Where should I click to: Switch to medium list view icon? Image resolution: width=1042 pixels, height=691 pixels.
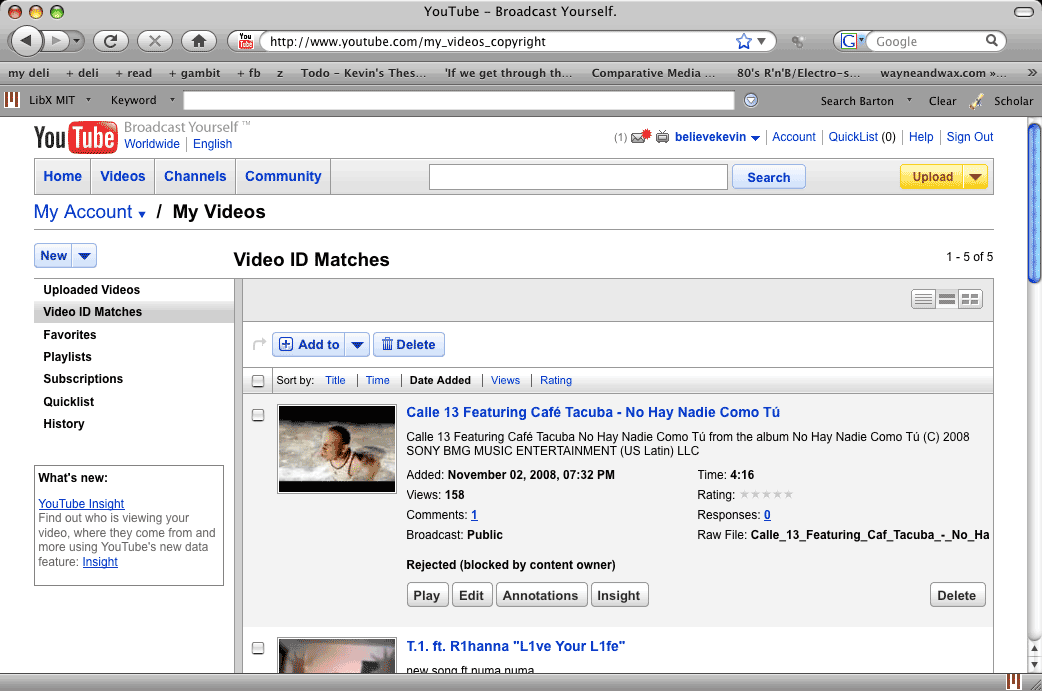pos(947,299)
